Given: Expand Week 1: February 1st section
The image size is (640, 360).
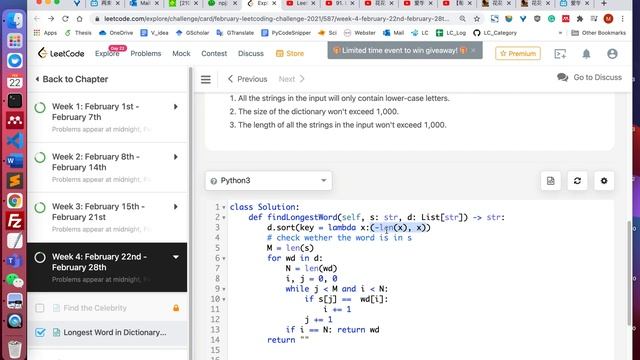Looking at the screenshot, I should tap(176, 107).
